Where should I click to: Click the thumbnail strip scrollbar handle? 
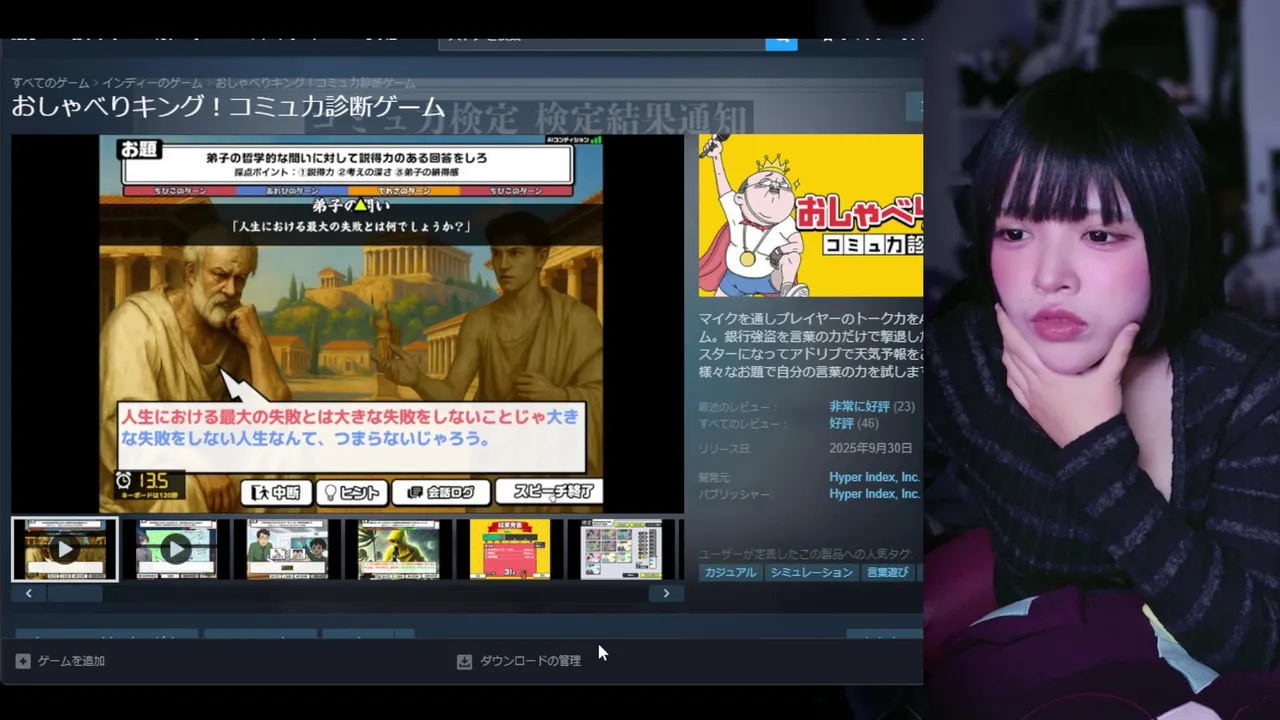click(x=75, y=594)
